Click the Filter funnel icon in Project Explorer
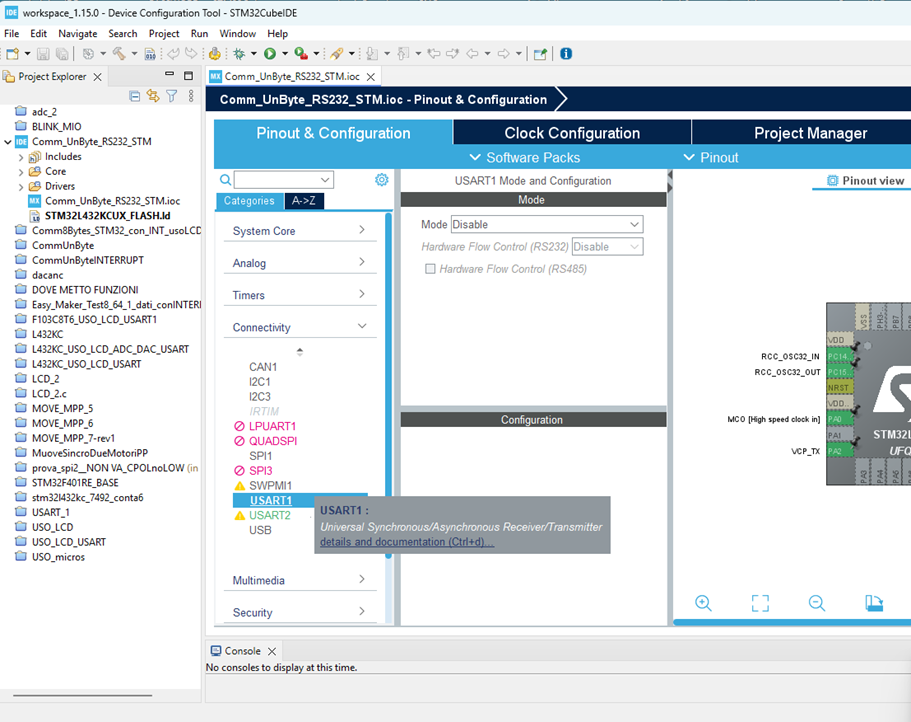The image size is (911, 722). 172,96
